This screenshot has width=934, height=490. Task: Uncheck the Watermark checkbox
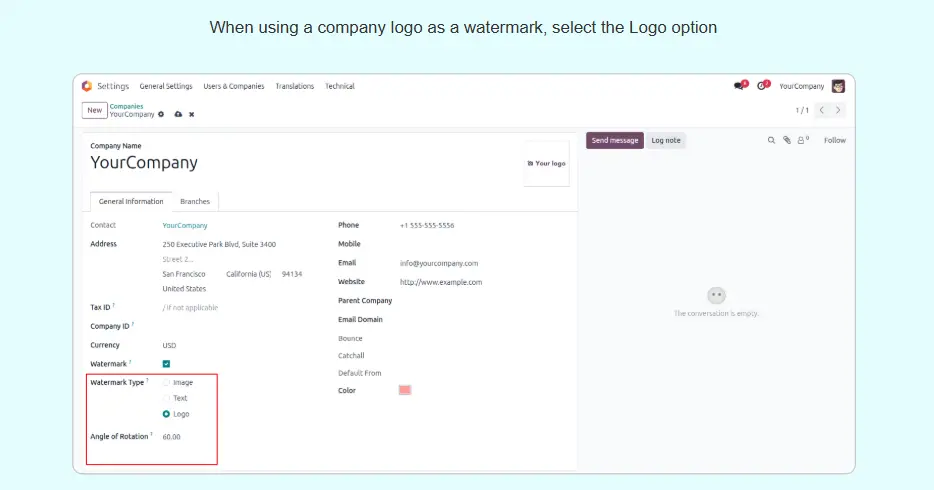coord(166,364)
